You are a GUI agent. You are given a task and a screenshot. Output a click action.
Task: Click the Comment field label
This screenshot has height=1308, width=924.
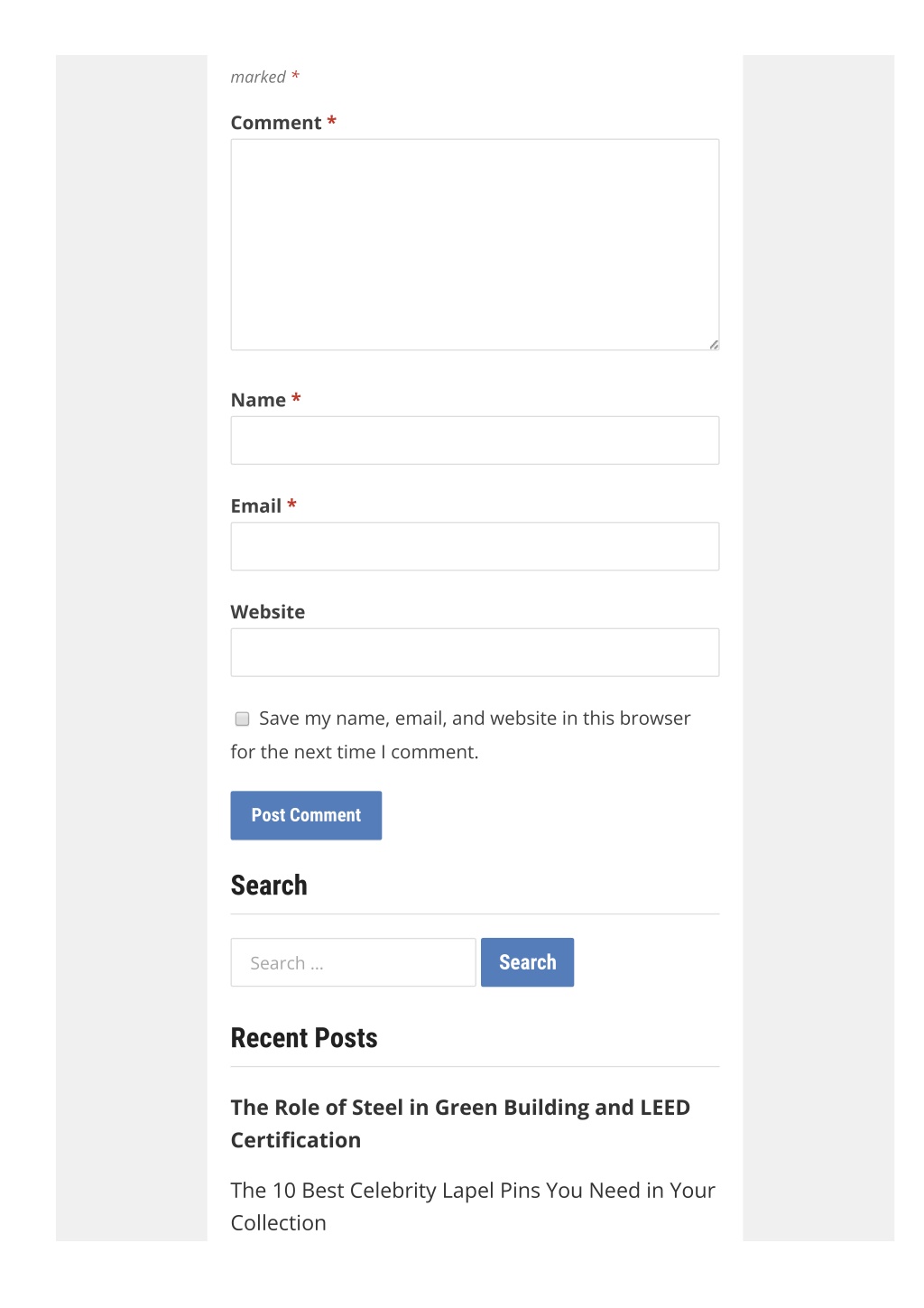276,123
